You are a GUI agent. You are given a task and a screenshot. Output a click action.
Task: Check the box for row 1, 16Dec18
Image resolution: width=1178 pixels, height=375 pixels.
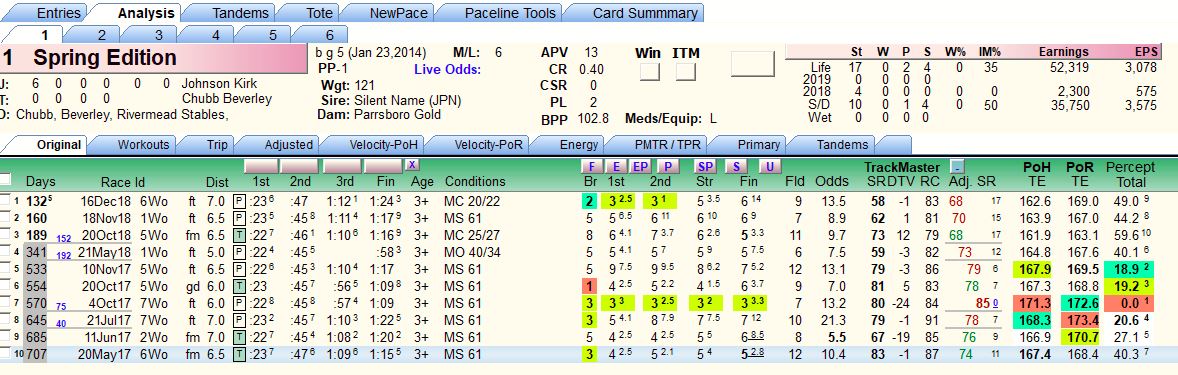pos(5,201)
